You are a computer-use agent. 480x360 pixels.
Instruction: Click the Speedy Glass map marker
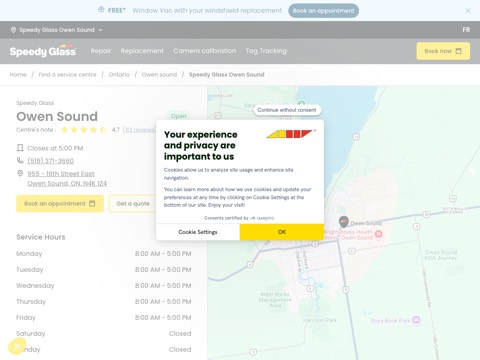(x=344, y=222)
